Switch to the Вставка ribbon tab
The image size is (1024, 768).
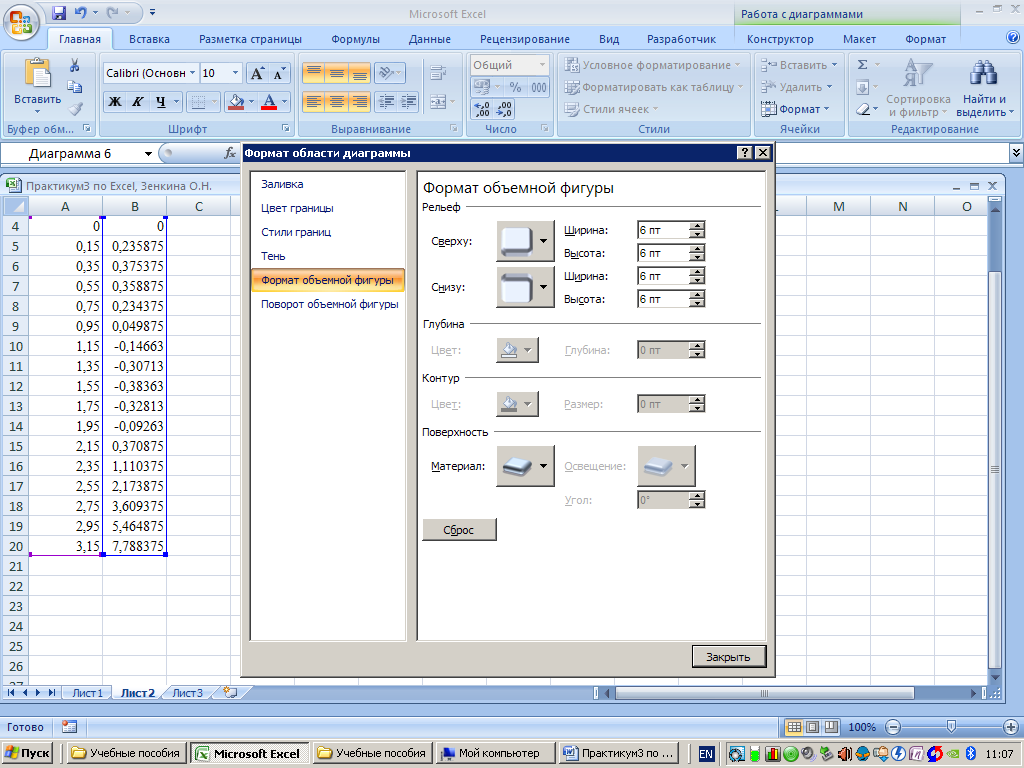tap(149, 39)
